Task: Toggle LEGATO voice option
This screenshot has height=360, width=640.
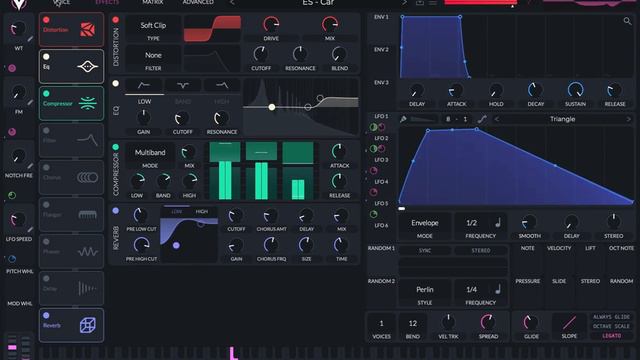Action: [611, 336]
